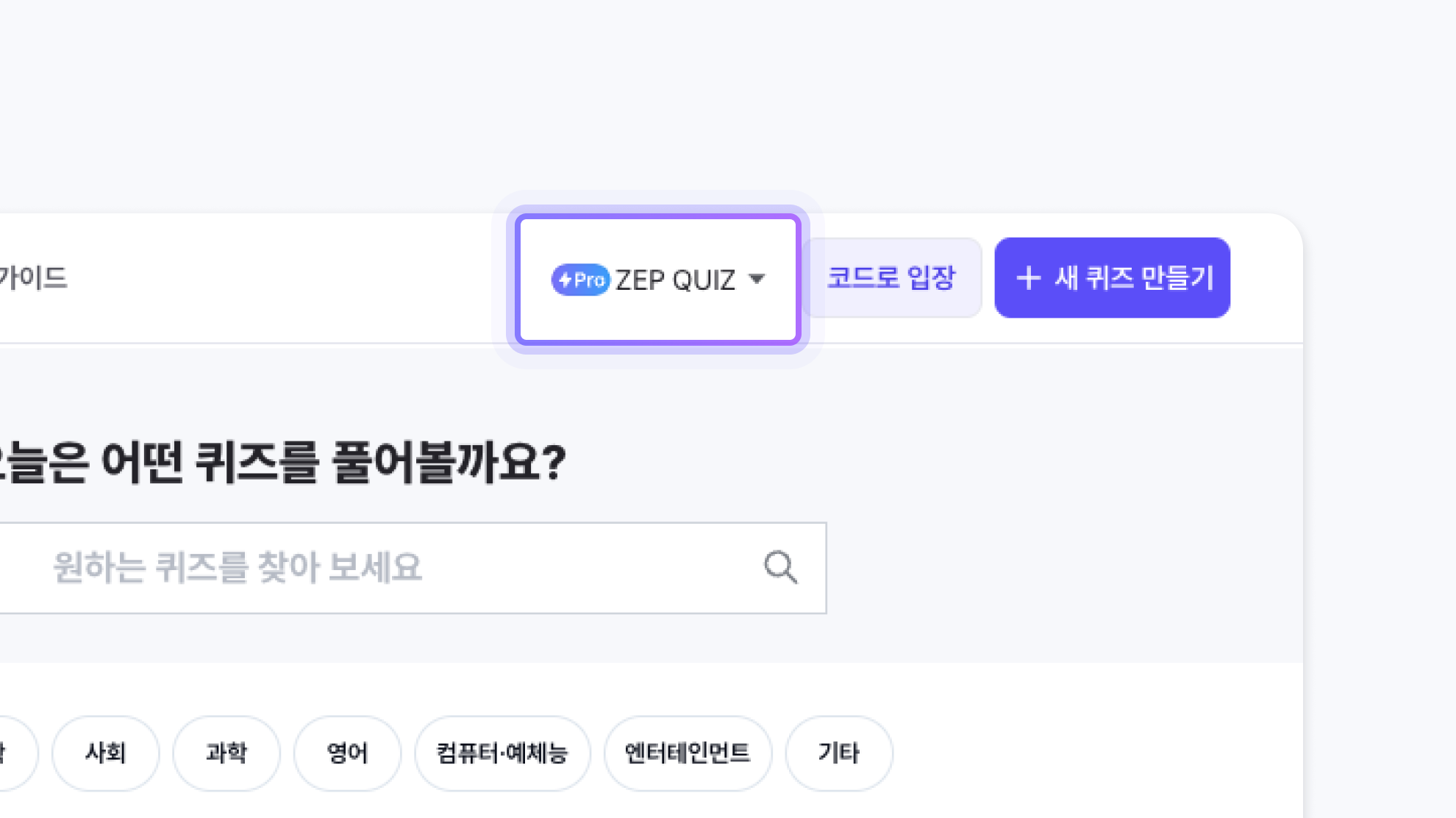Select the 기타 category chip
This screenshot has width=1456, height=818.
[x=839, y=753]
